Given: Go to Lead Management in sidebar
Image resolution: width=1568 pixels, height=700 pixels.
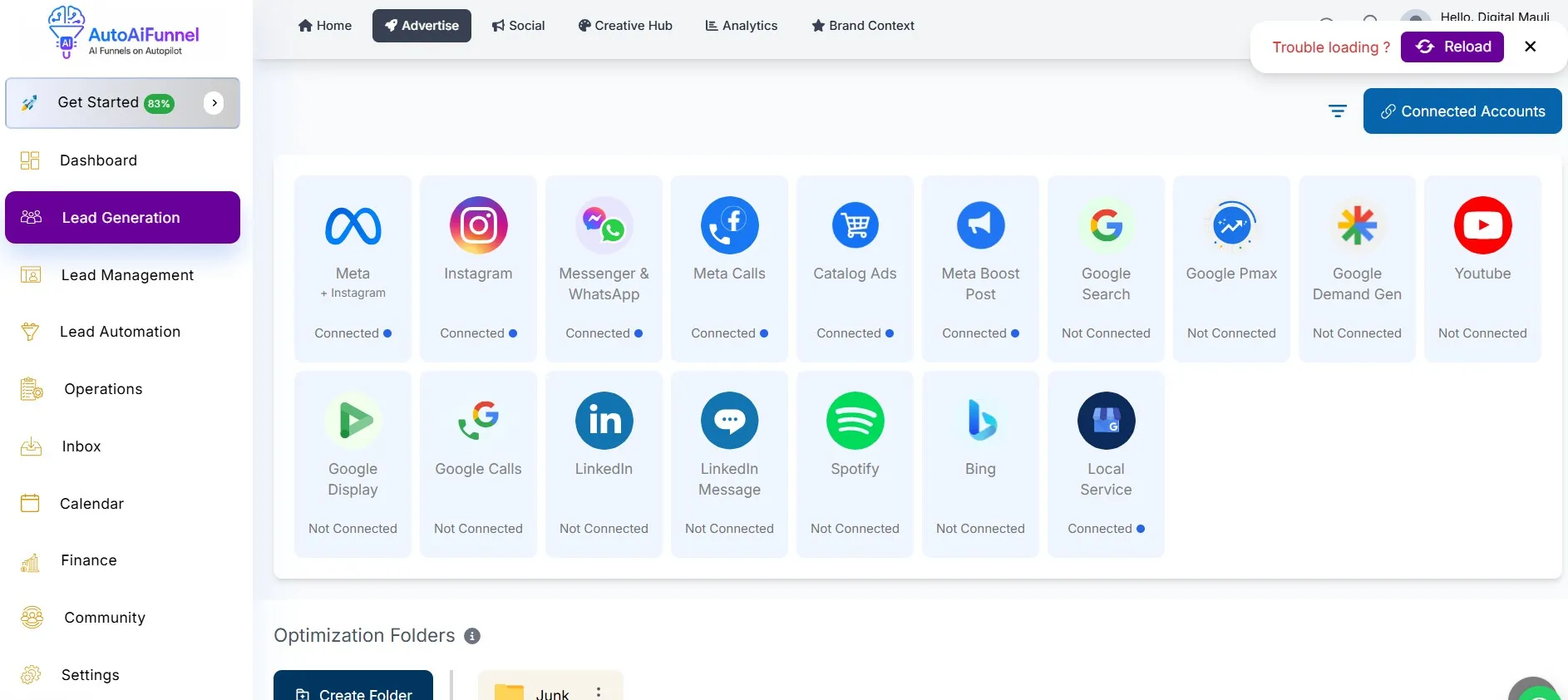Looking at the screenshot, I should pos(126,275).
